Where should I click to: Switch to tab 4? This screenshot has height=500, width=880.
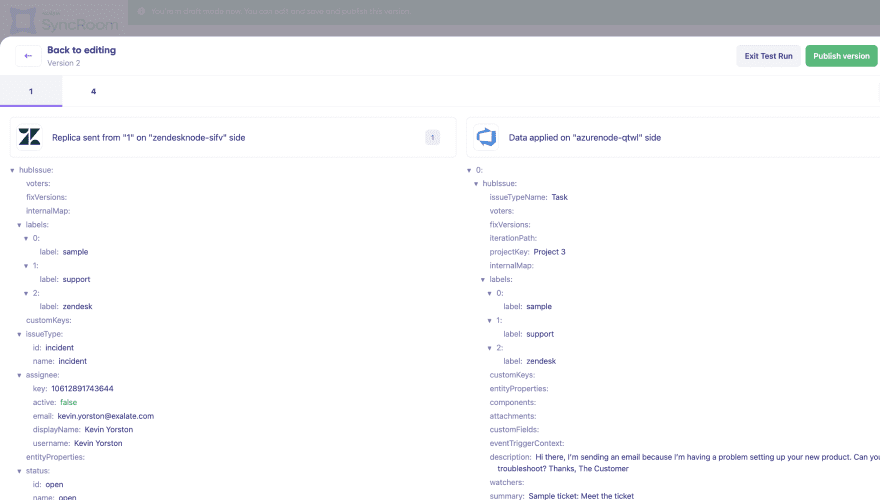coord(93,91)
